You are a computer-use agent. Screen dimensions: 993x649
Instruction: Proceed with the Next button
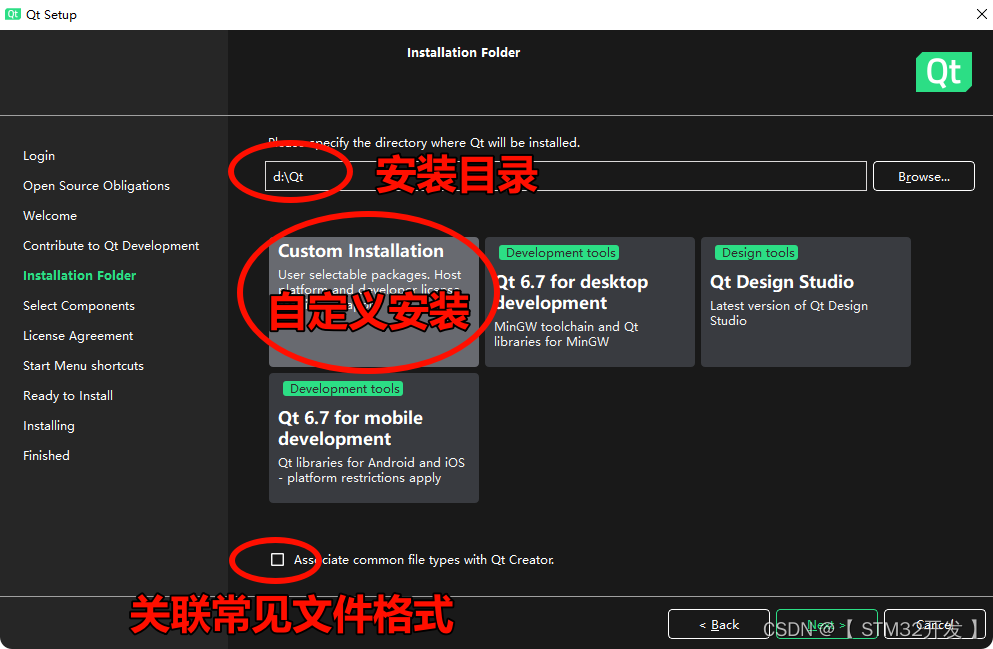[826, 624]
